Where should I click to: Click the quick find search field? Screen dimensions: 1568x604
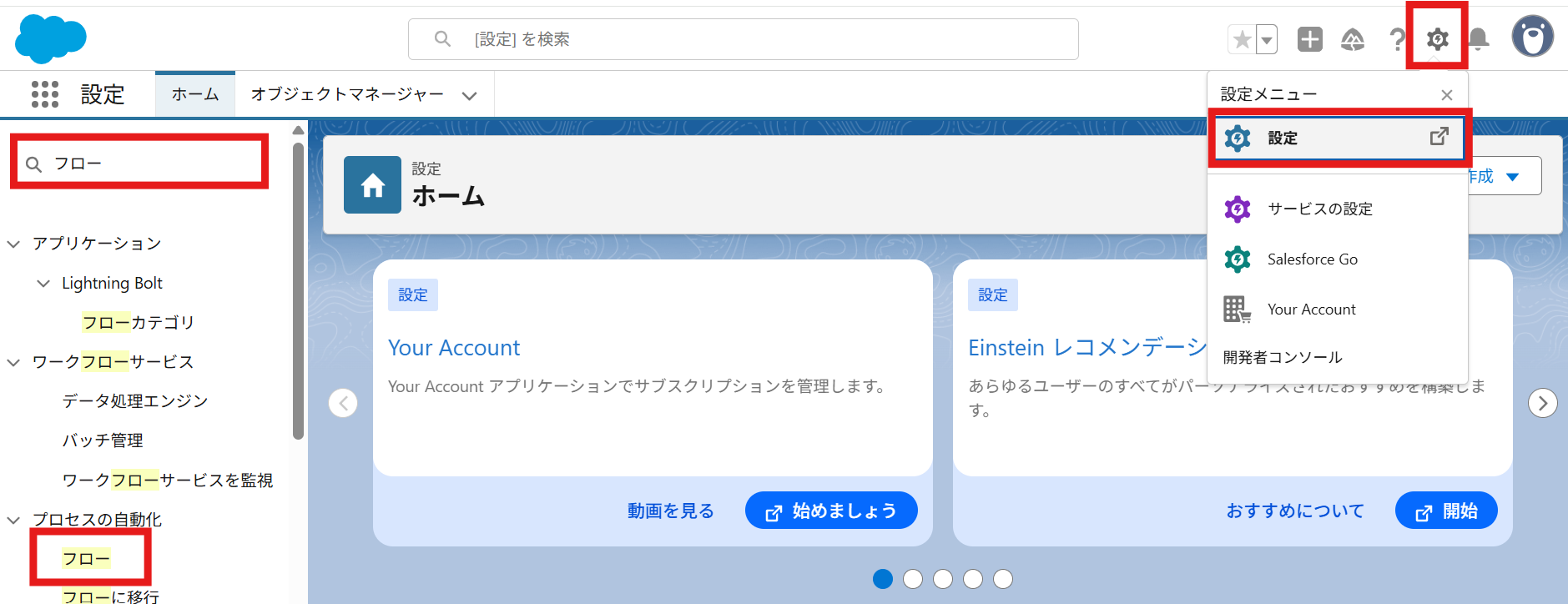point(150,164)
